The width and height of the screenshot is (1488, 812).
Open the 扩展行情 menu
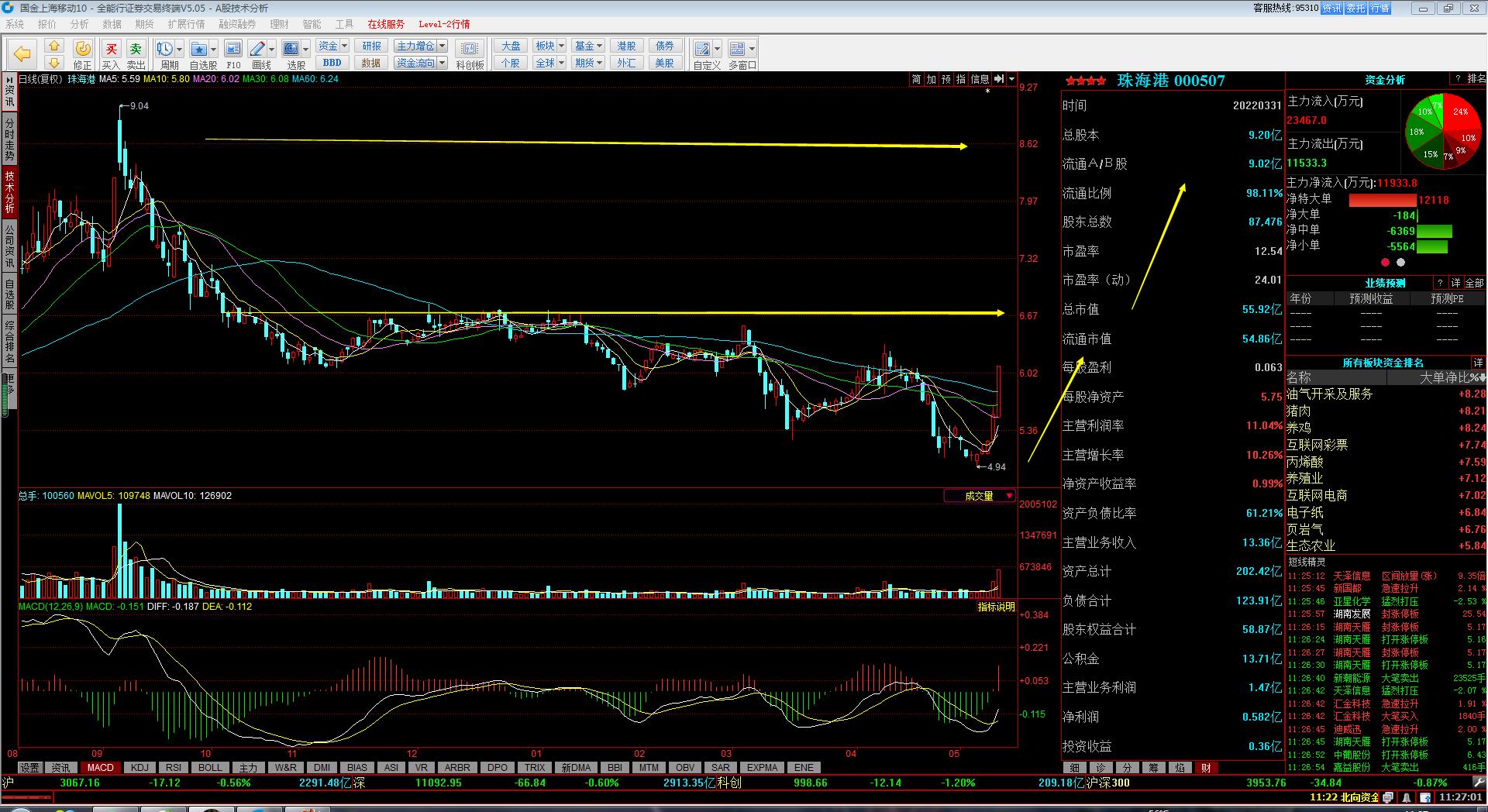[186, 24]
